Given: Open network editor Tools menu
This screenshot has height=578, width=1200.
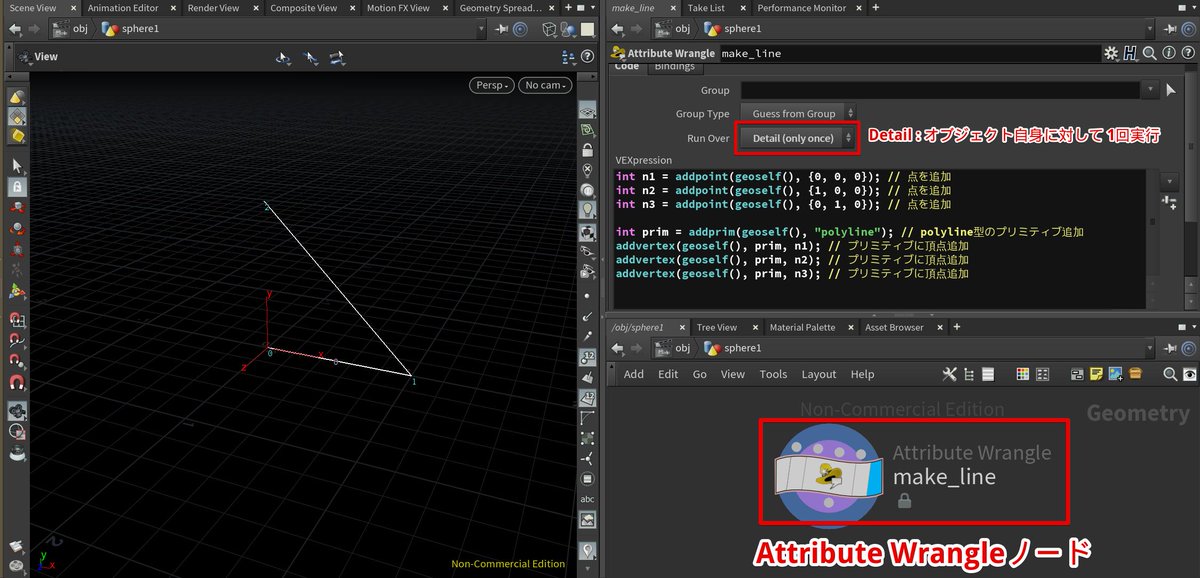Looking at the screenshot, I should click(773, 374).
